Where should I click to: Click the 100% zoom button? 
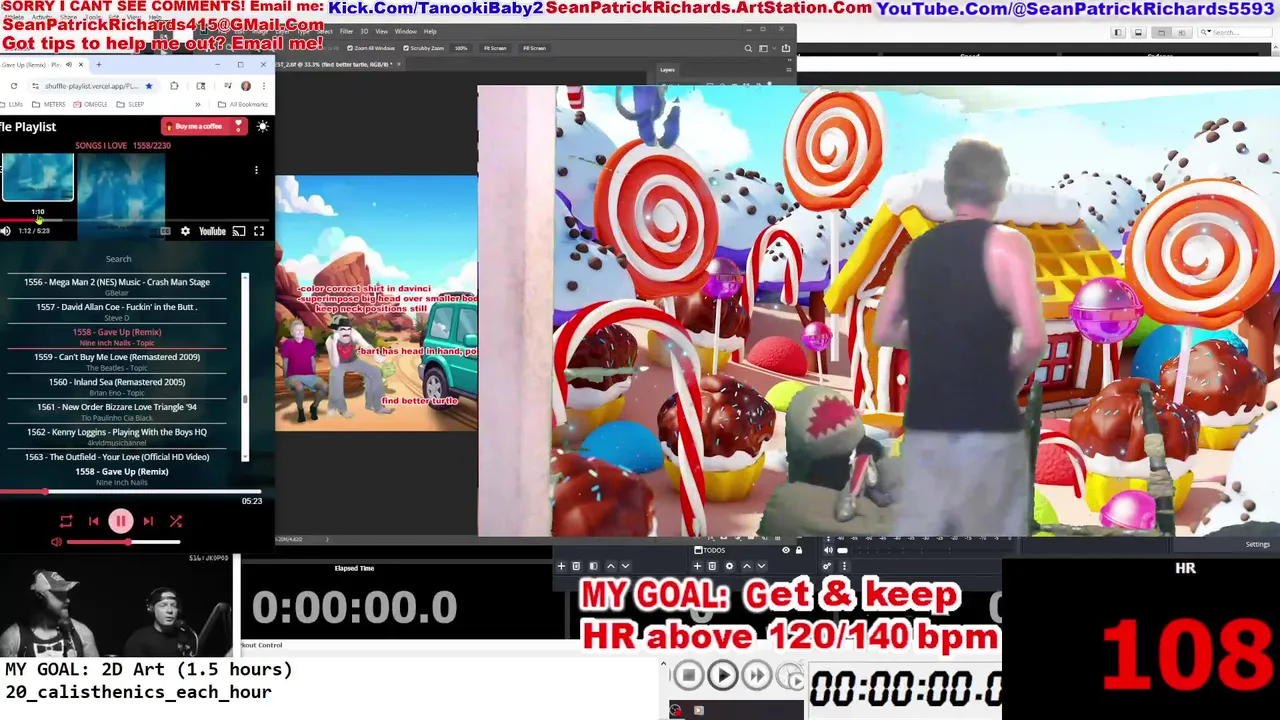461,48
